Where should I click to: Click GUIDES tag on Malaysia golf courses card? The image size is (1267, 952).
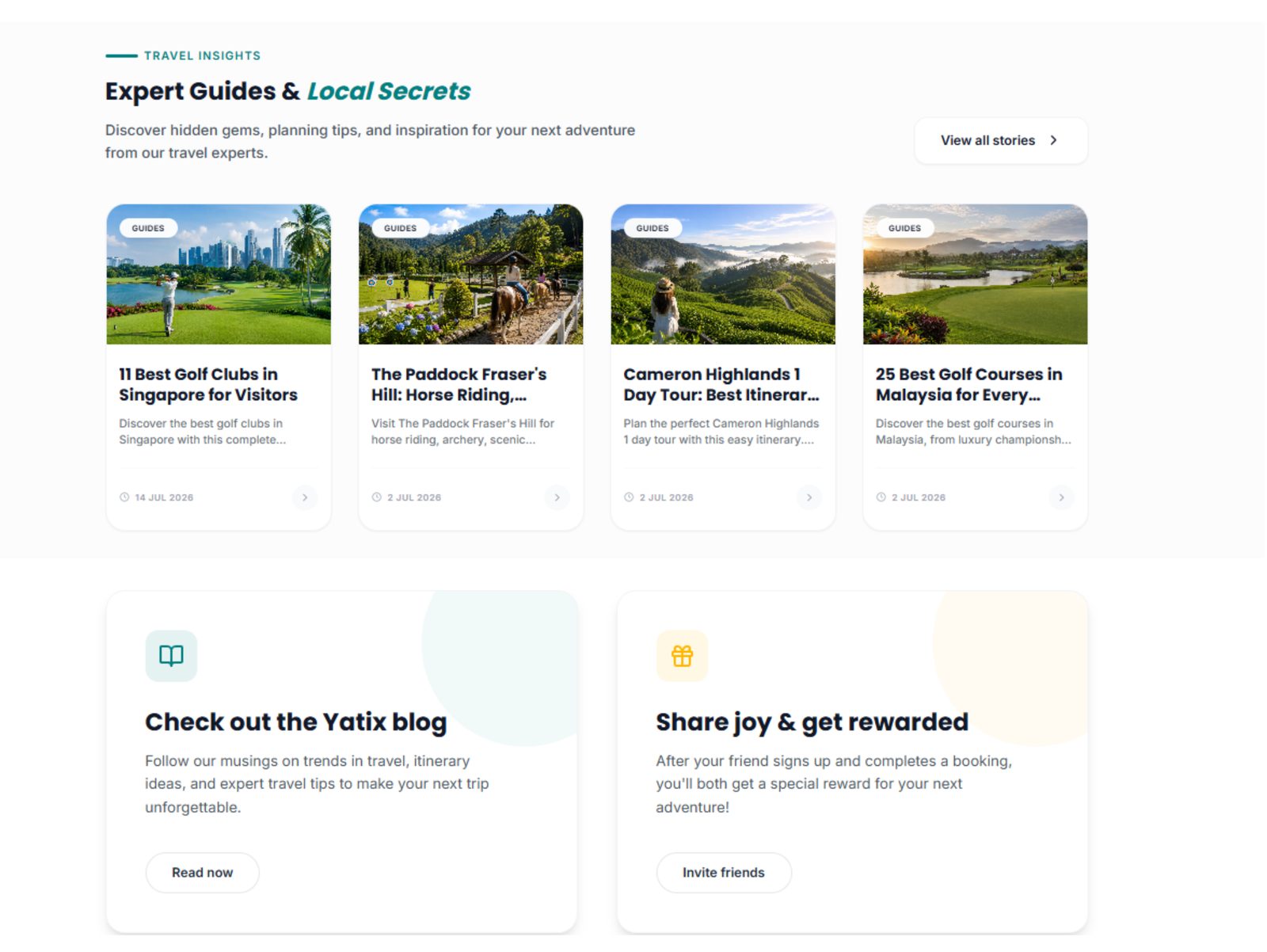click(904, 228)
